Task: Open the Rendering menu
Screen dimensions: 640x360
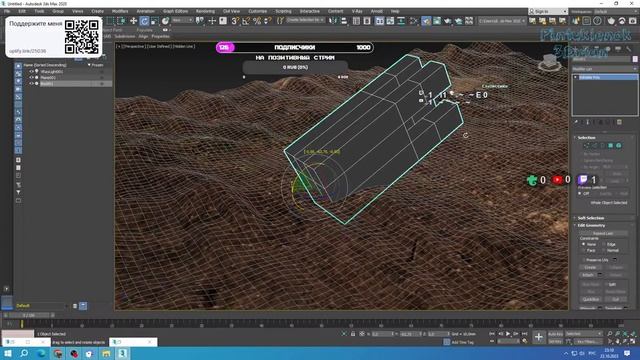Action: tap(205, 11)
